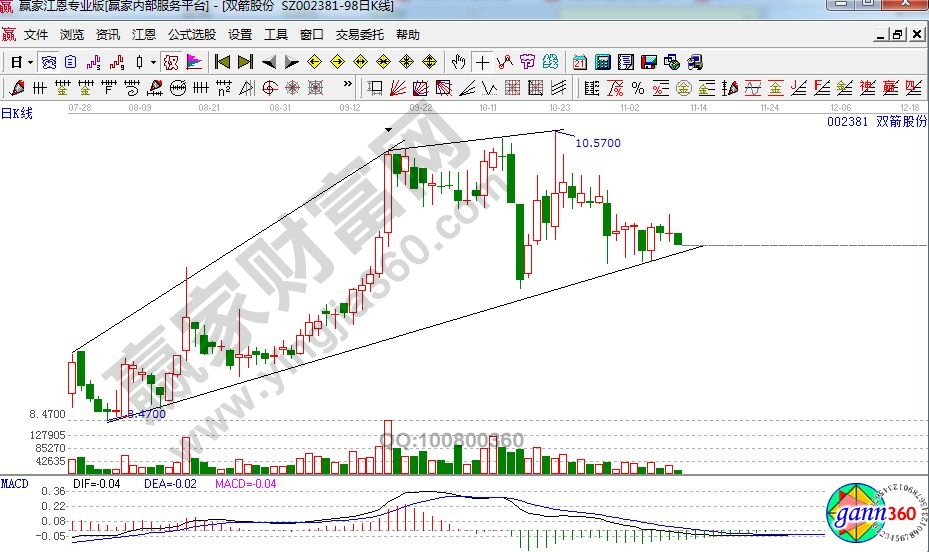Click the 10-23 date on timeline
Screen dimensions: 929x552
coord(559,105)
